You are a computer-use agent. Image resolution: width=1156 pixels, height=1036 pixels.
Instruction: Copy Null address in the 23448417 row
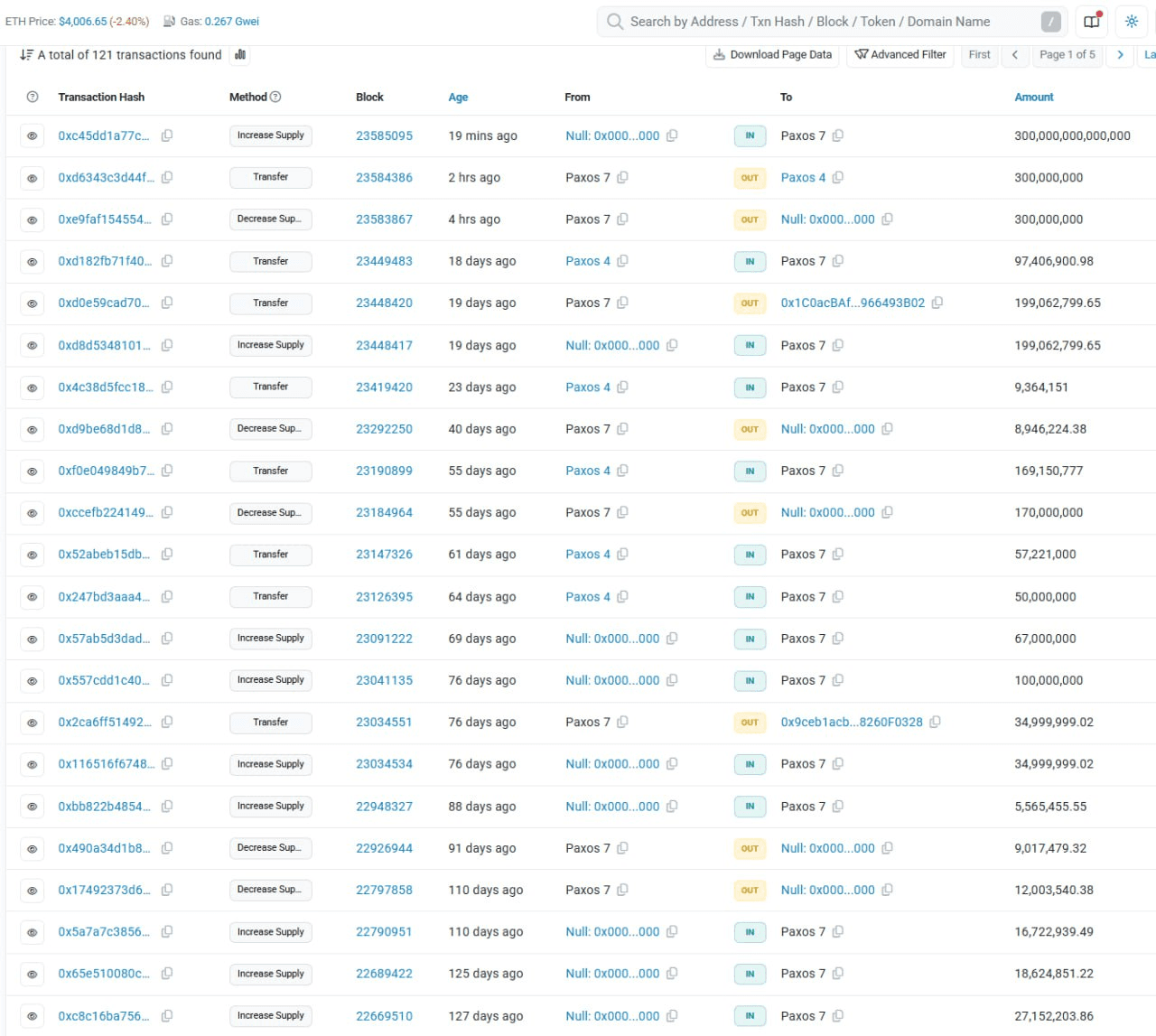coord(672,345)
